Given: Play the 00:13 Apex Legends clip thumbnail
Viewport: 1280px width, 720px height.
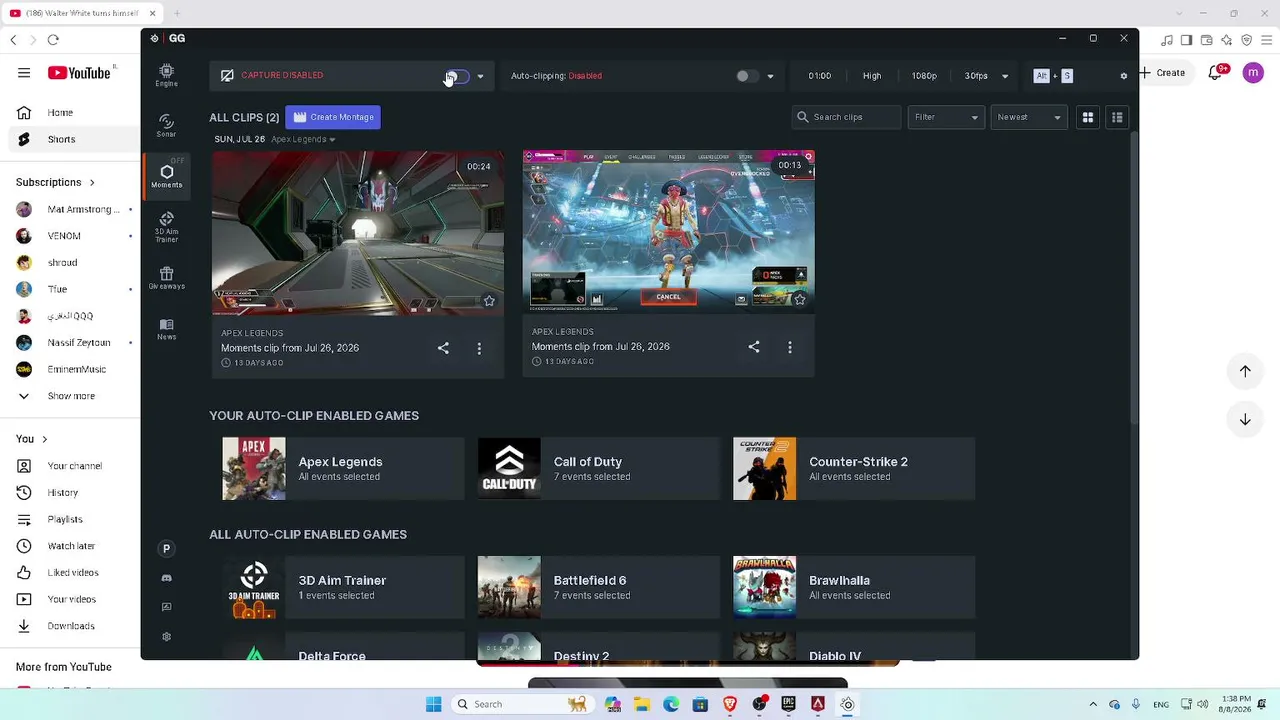Looking at the screenshot, I should tap(669, 232).
